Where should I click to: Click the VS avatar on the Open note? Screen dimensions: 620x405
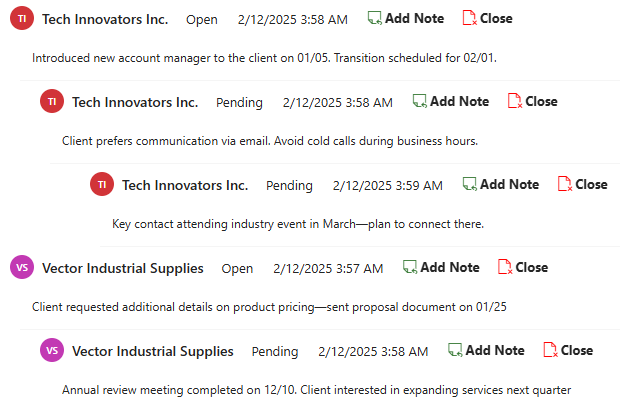click(x=21, y=268)
